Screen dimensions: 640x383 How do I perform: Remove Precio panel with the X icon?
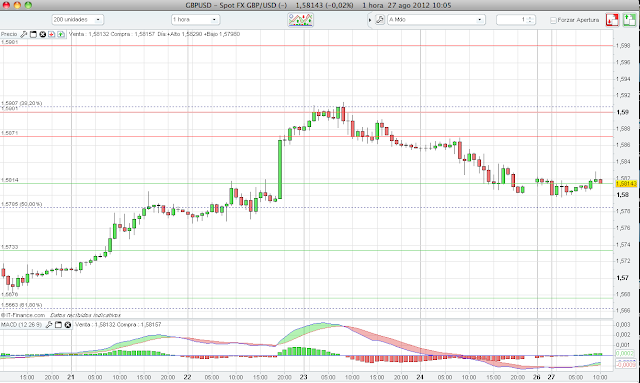click(42, 34)
